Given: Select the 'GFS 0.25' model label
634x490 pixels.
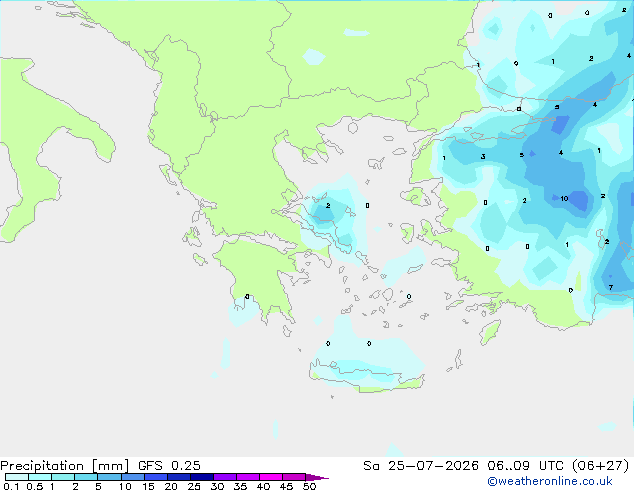Looking at the screenshot, I should [169, 465].
